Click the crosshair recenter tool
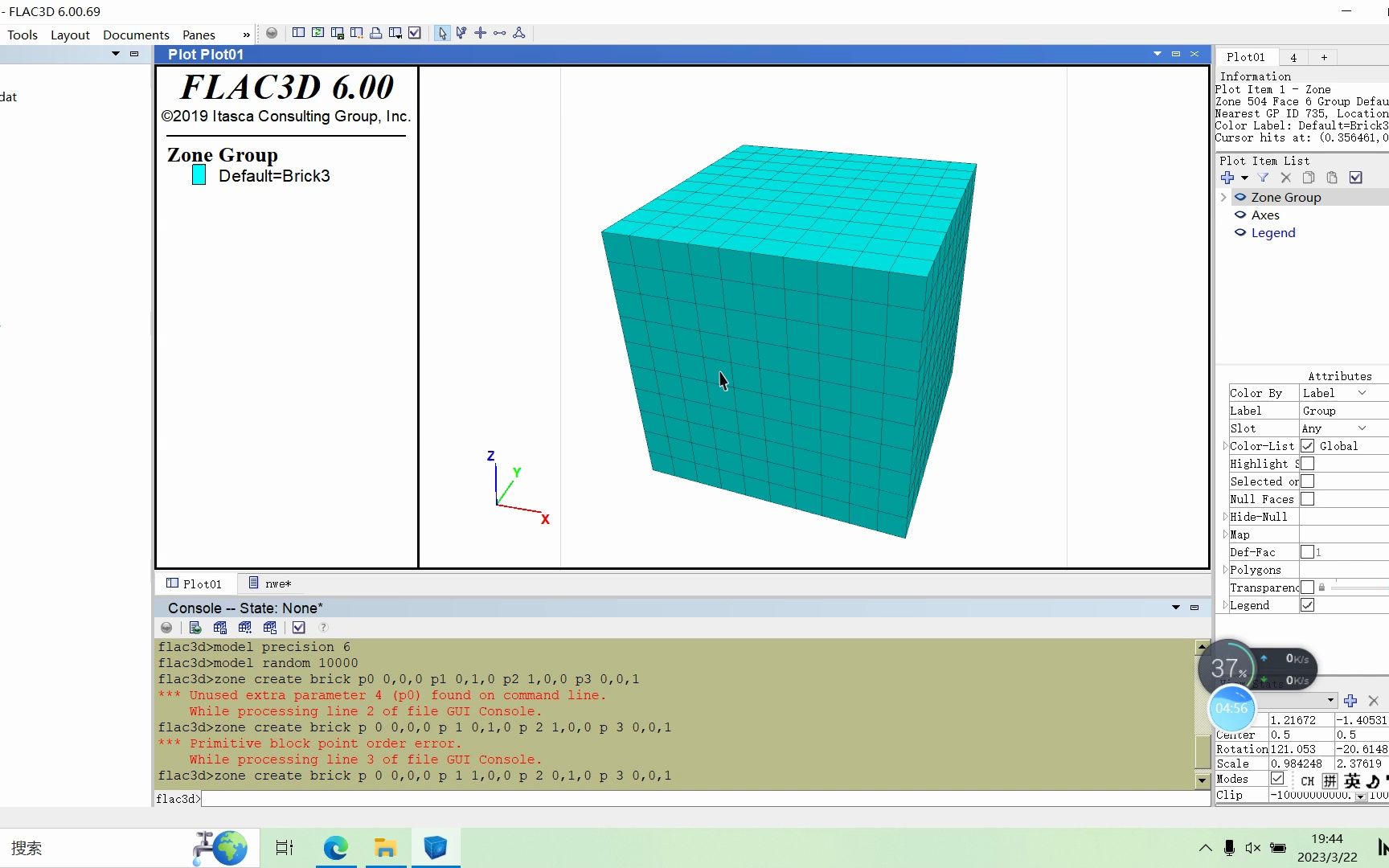This screenshot has height=868, width=1389. click(x=480, y=33)
